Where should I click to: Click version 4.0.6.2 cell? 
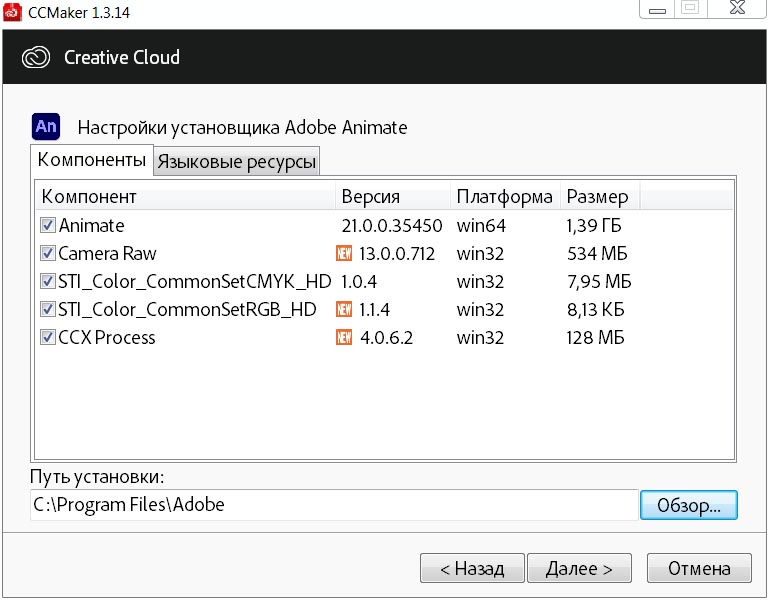click(x=386, y=338)
